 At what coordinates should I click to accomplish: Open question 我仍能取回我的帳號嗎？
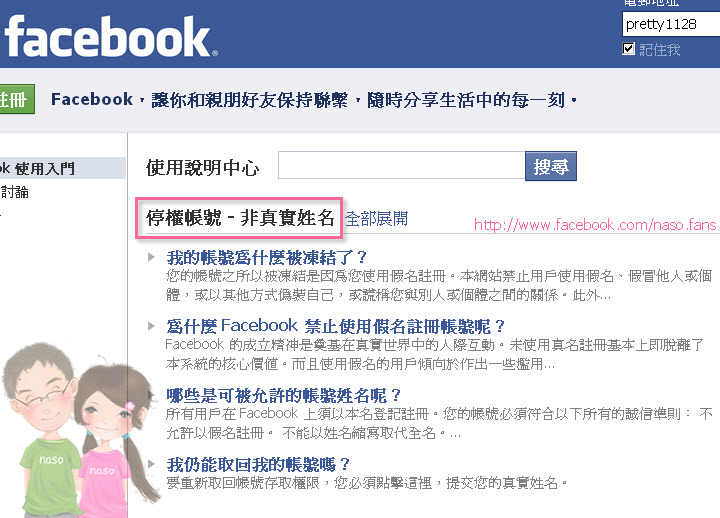pyautogui.click(x=258, y=464)
